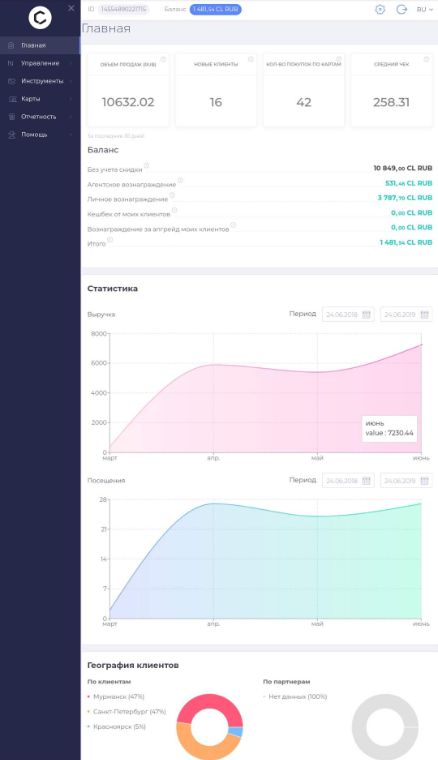Click the Управление sidebar icon

pos(11,63)
